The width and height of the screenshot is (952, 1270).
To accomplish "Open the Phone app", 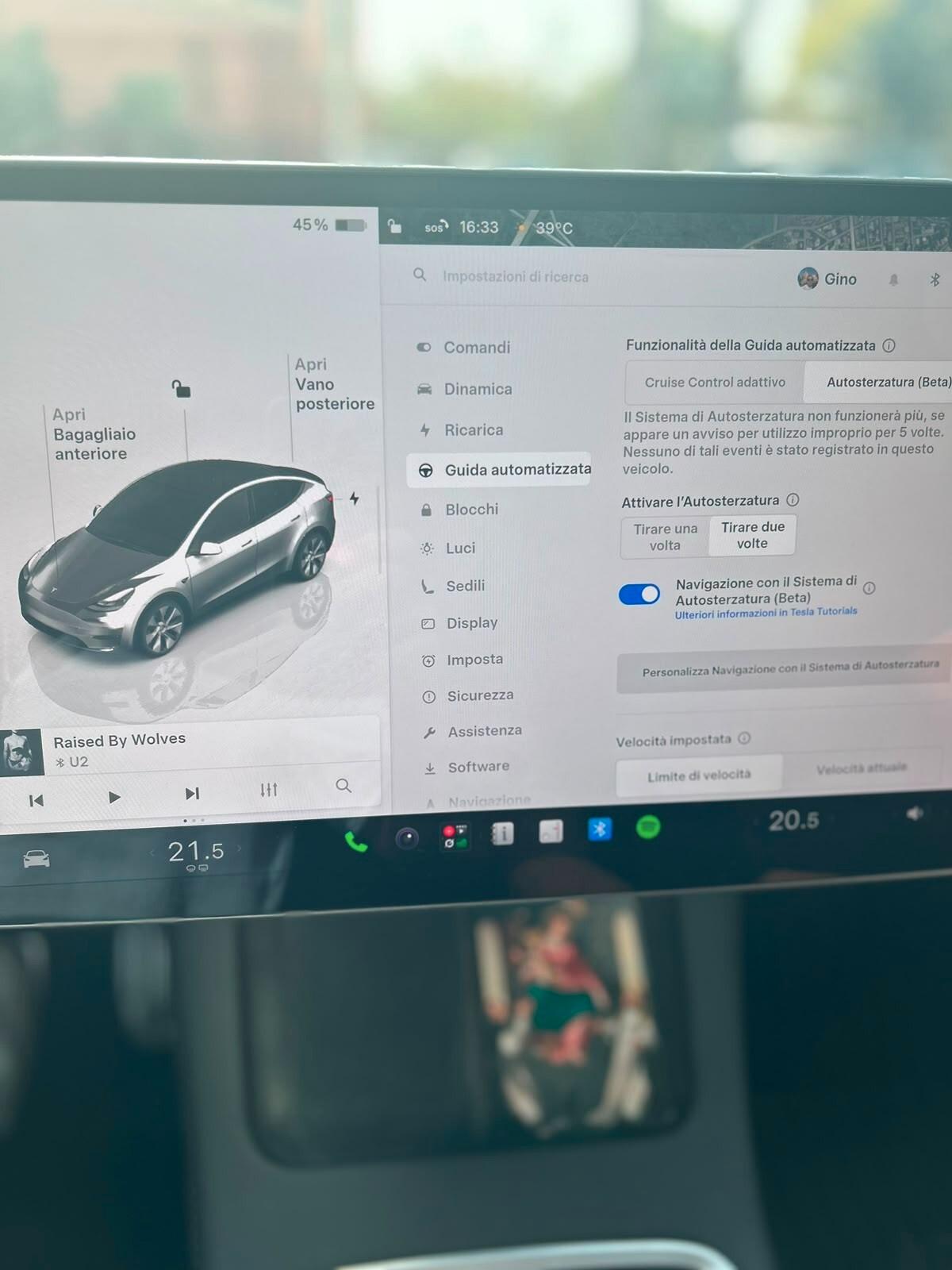I will [x=356, y=841].
